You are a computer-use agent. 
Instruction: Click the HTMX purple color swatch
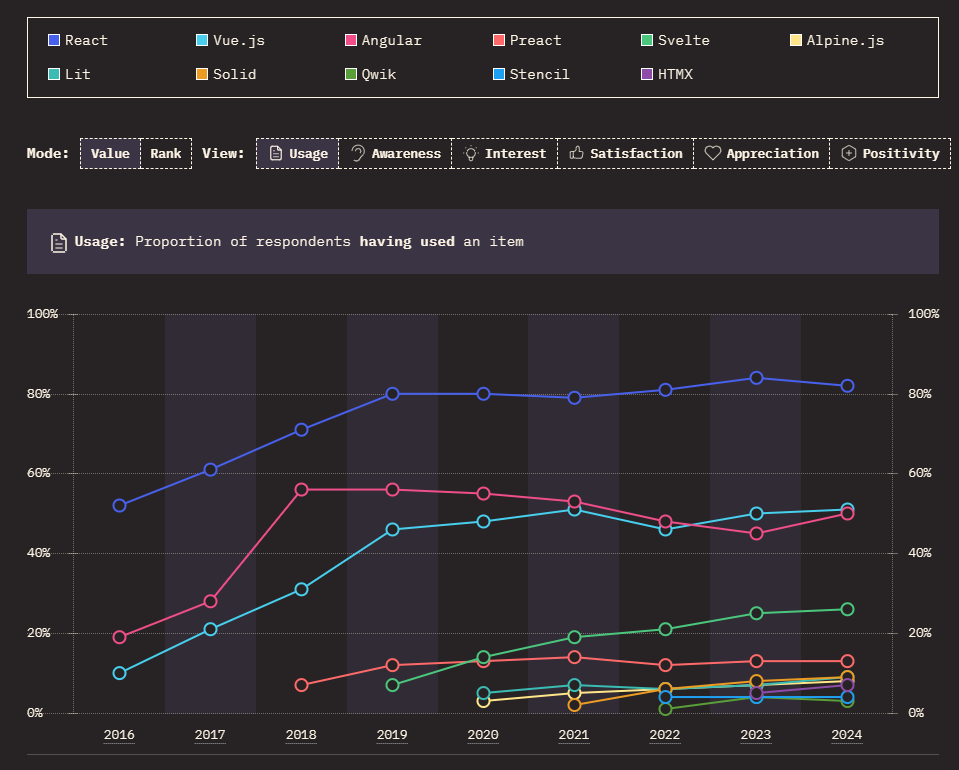[647, 74]
